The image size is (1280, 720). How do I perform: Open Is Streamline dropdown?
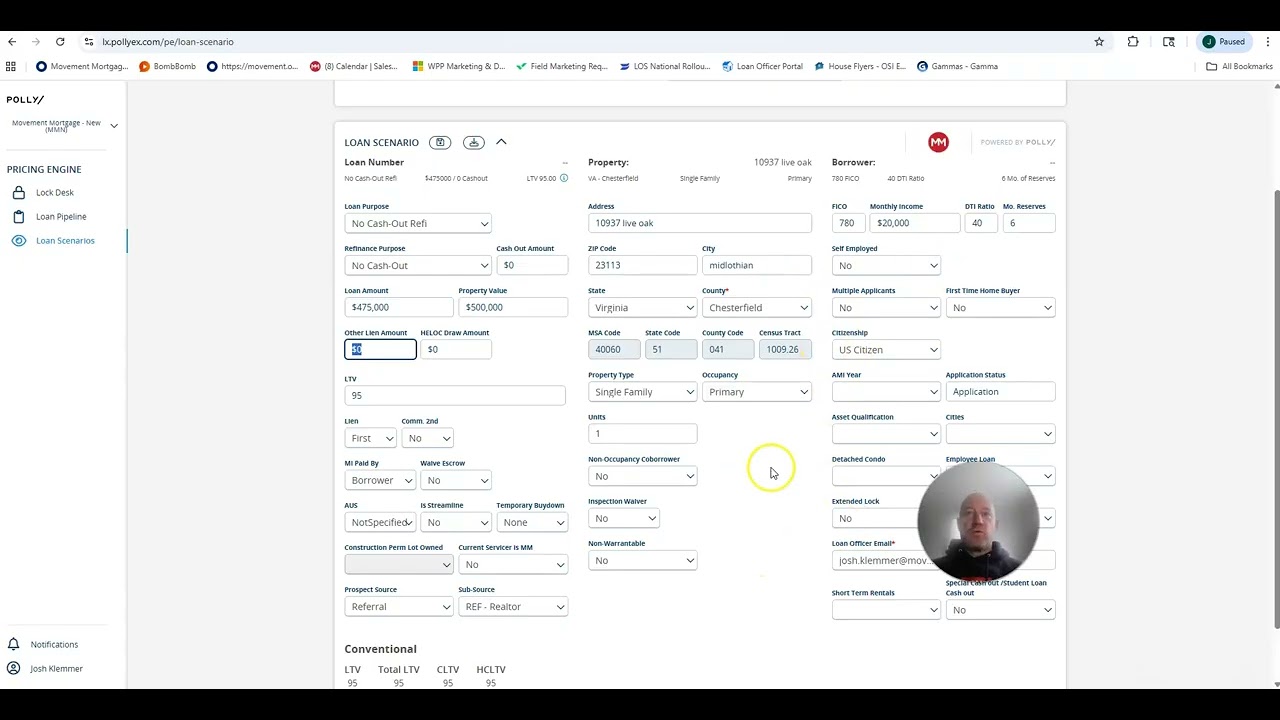pyautogui.click(x=456, y=522)
